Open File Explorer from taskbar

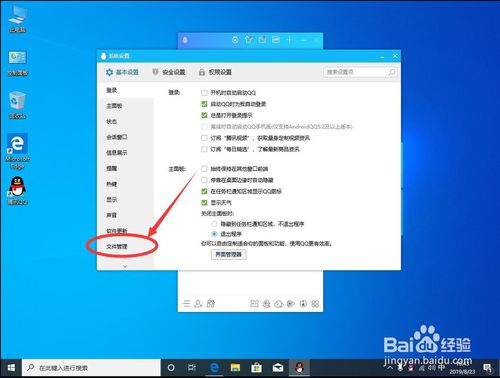coord(235,368)
